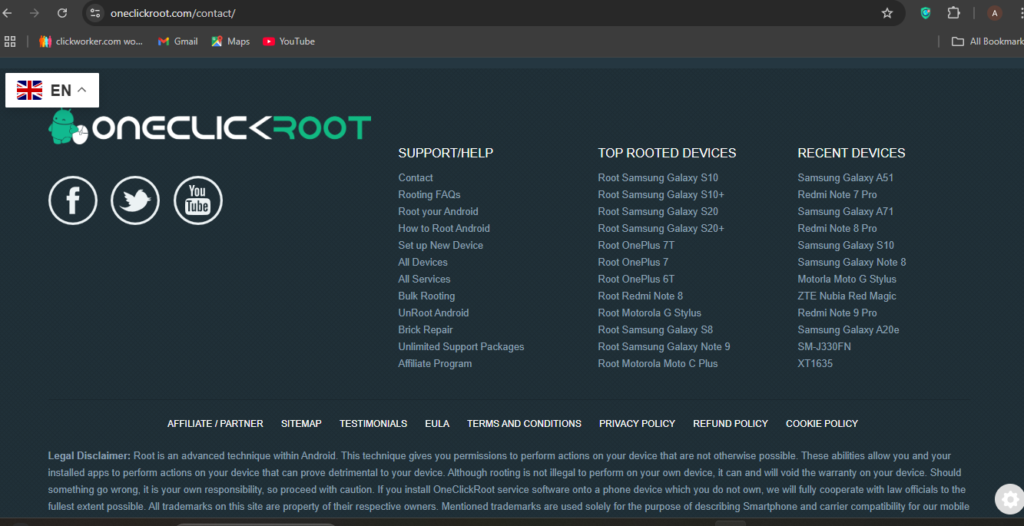This screenshot has height=526, width=1024.
Task: Reload the page with the refresh icon
Action: click(x=62, y=13)
